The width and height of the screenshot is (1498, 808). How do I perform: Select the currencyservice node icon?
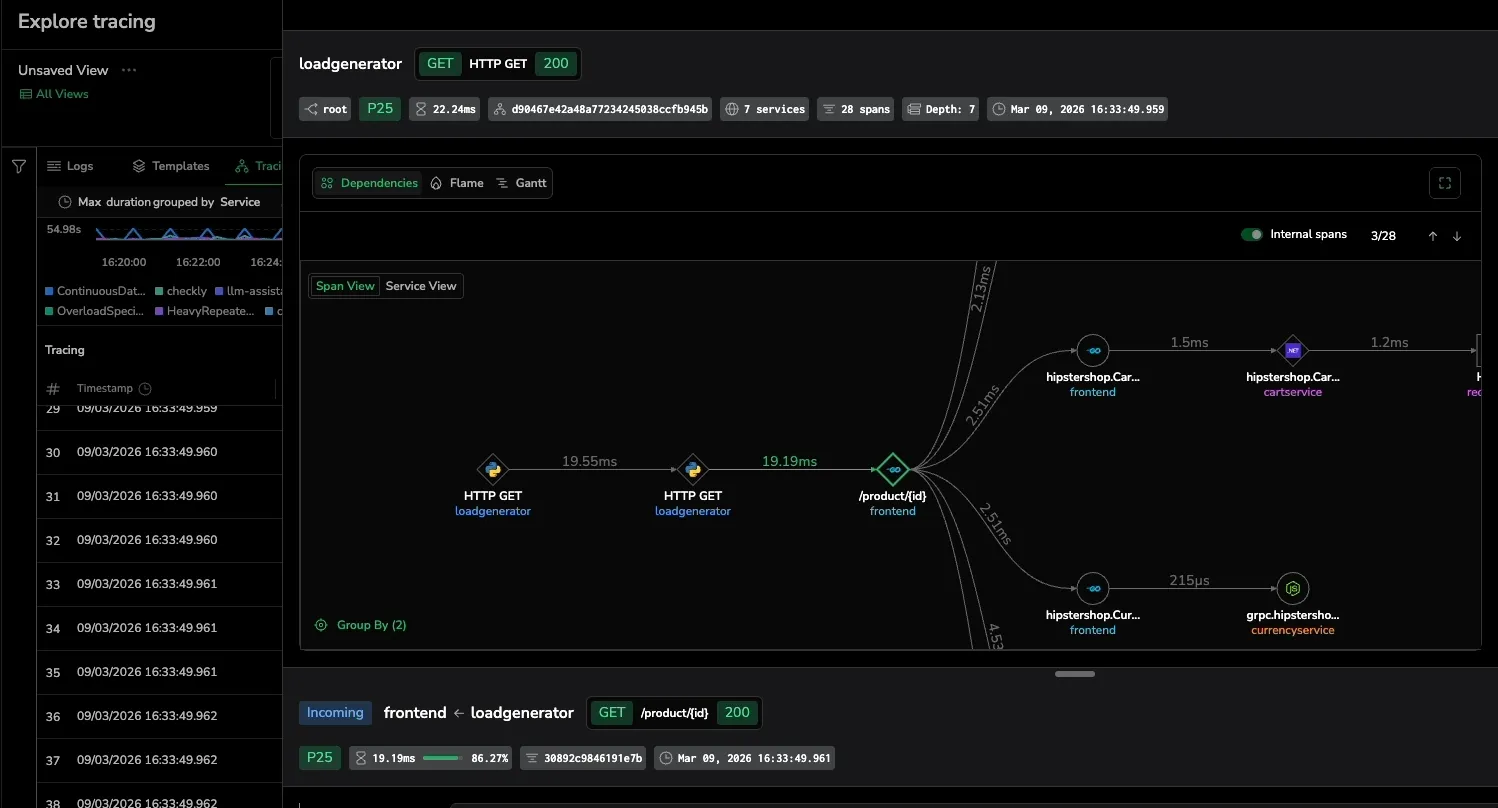click(x=1293, y=588)
